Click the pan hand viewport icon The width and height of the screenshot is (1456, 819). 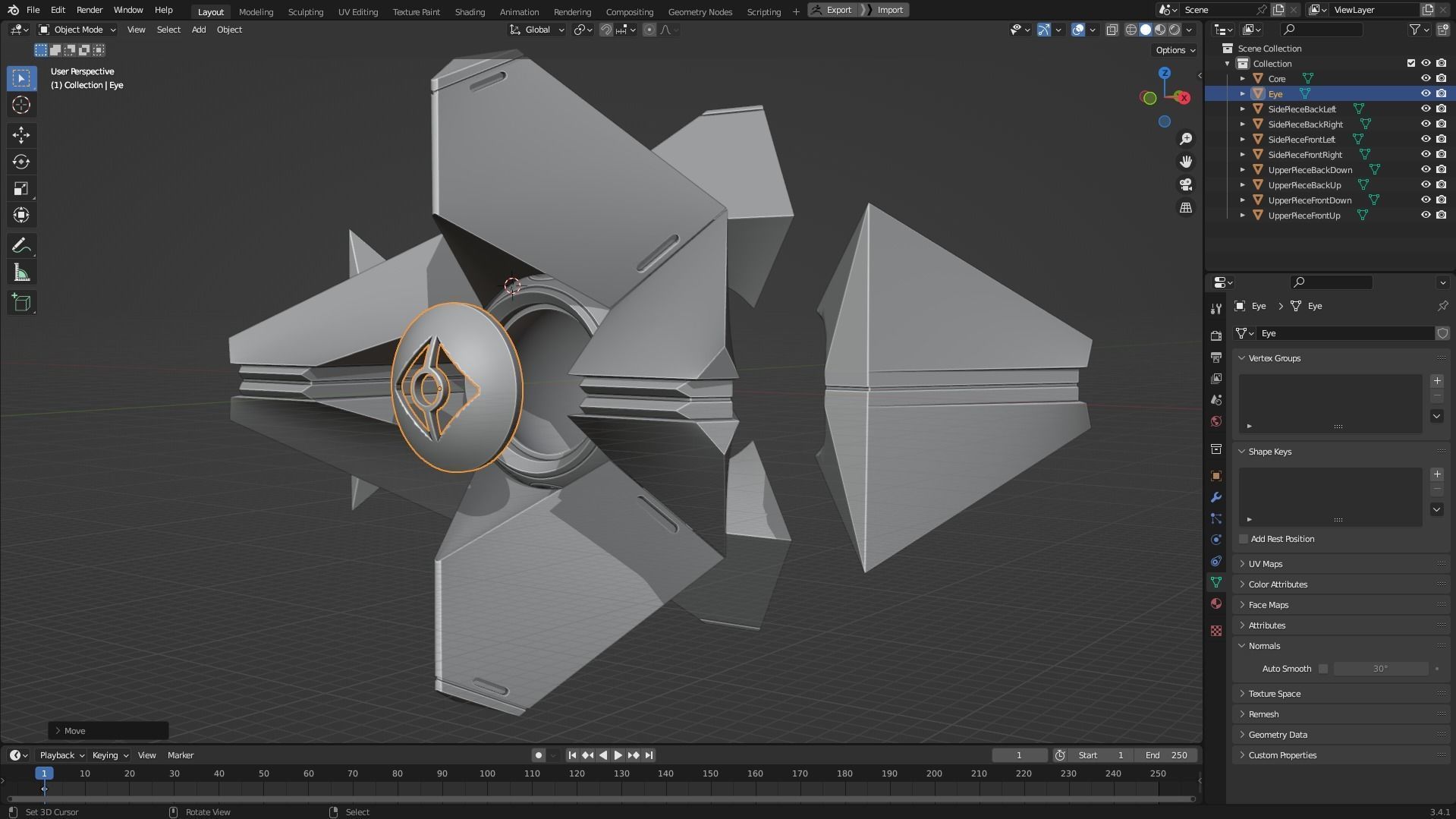(1185, 162)
